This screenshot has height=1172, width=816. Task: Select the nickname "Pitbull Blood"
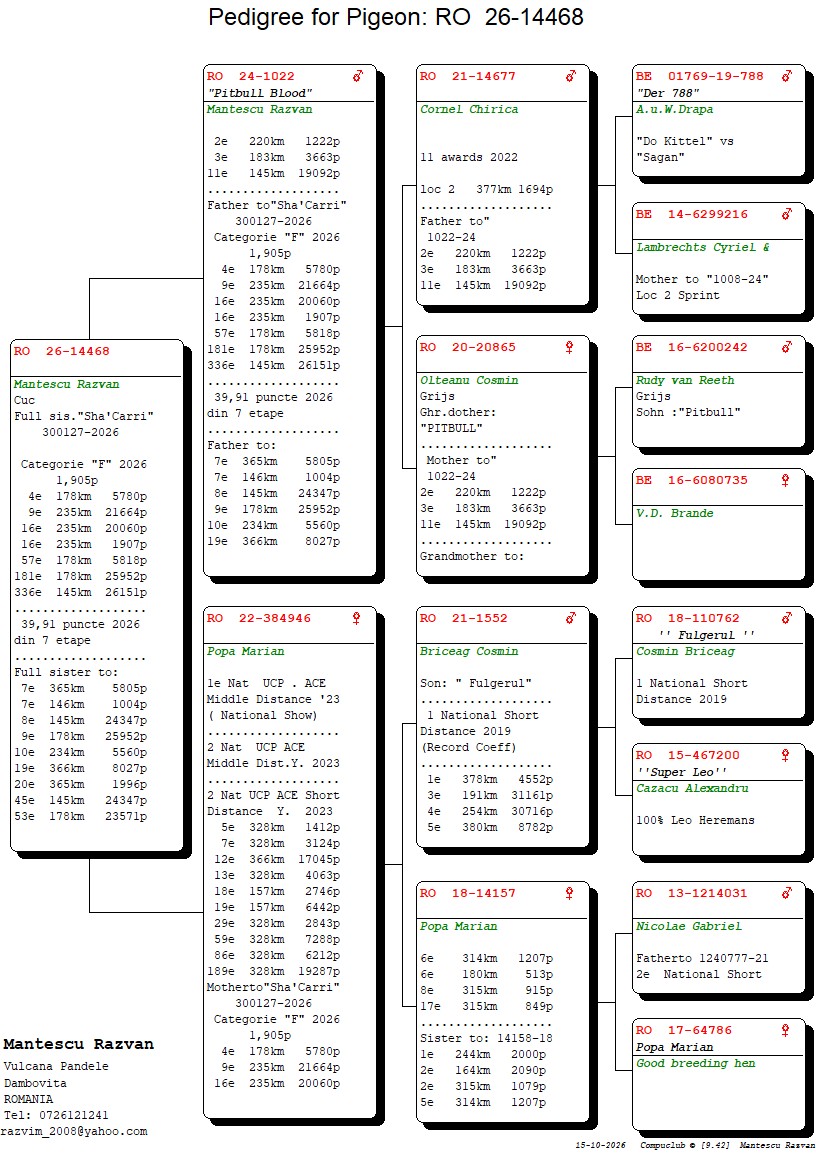(259, 93)
